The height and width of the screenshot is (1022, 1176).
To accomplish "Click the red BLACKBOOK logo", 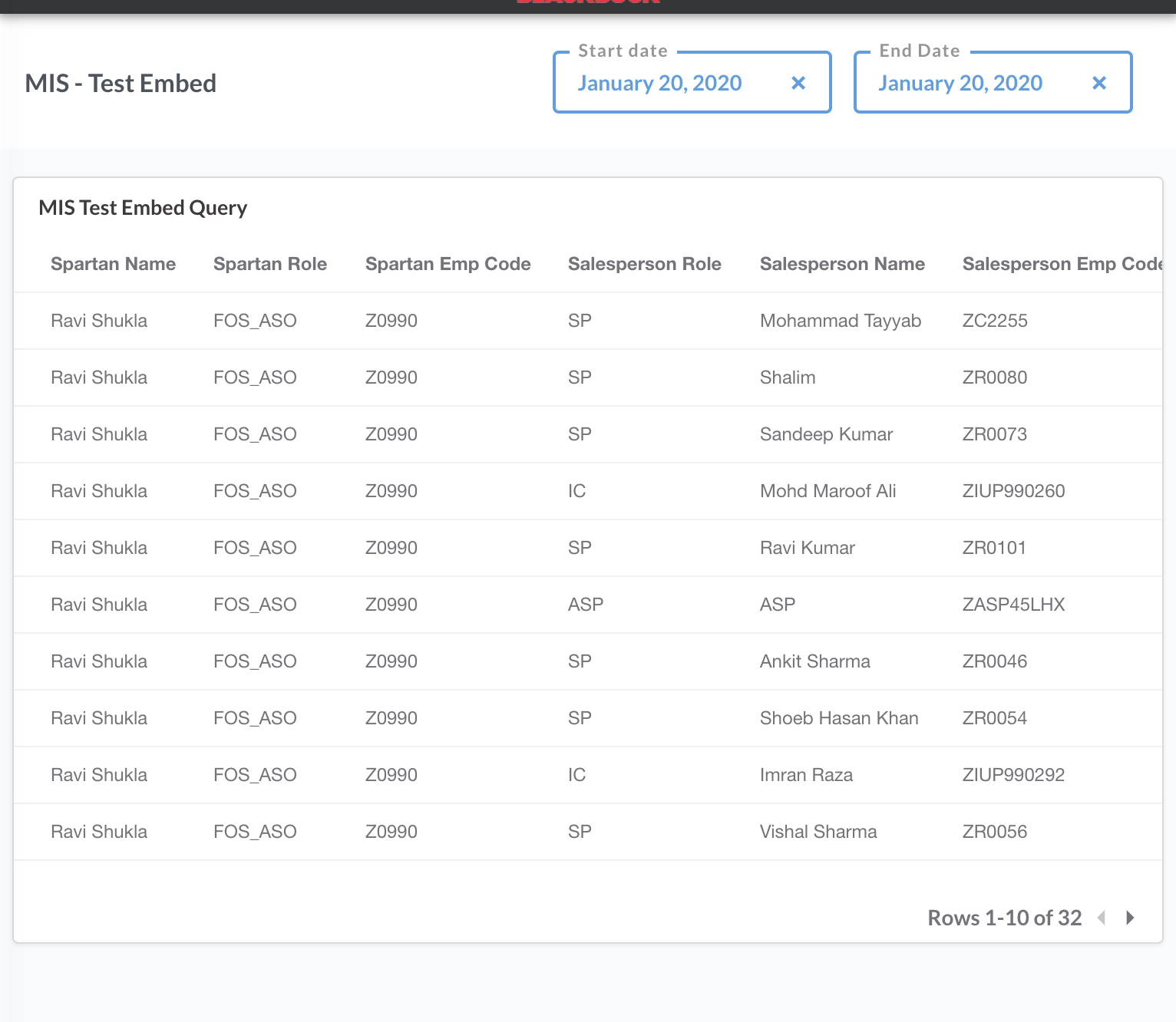I will tap(587, 3).
